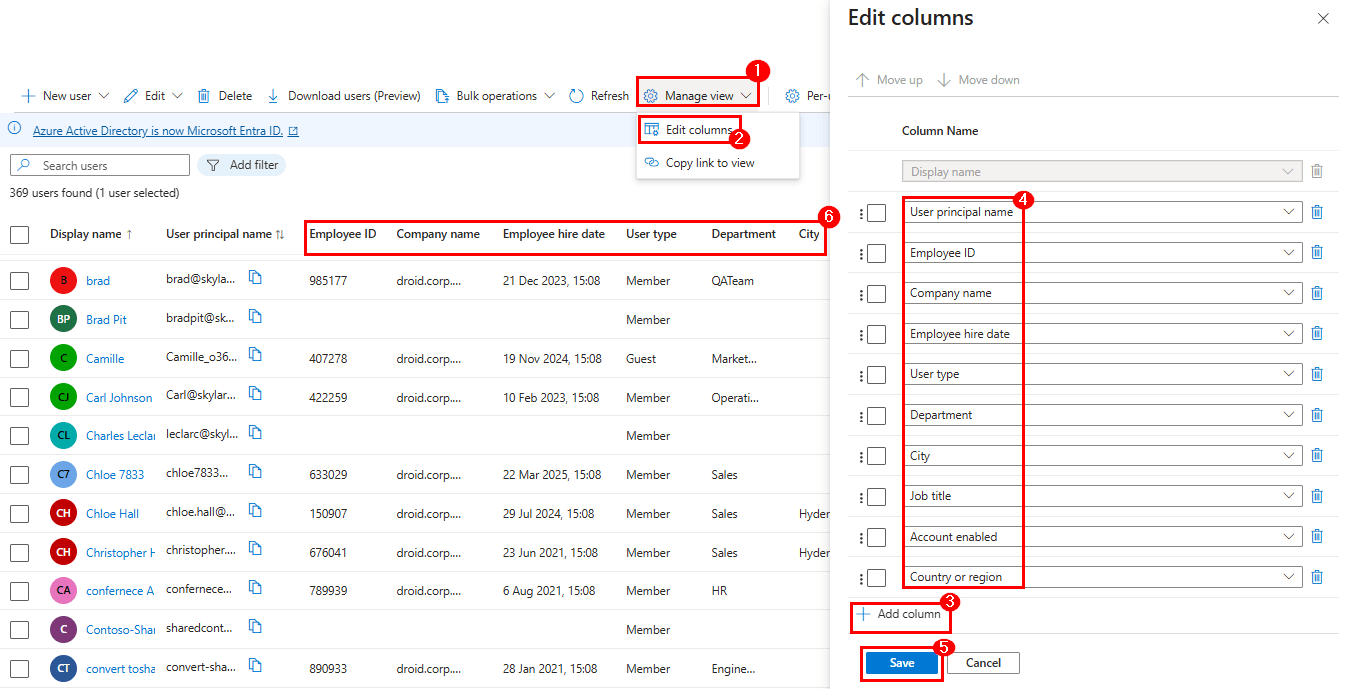Click Save in Edit columns

point(902,663)
